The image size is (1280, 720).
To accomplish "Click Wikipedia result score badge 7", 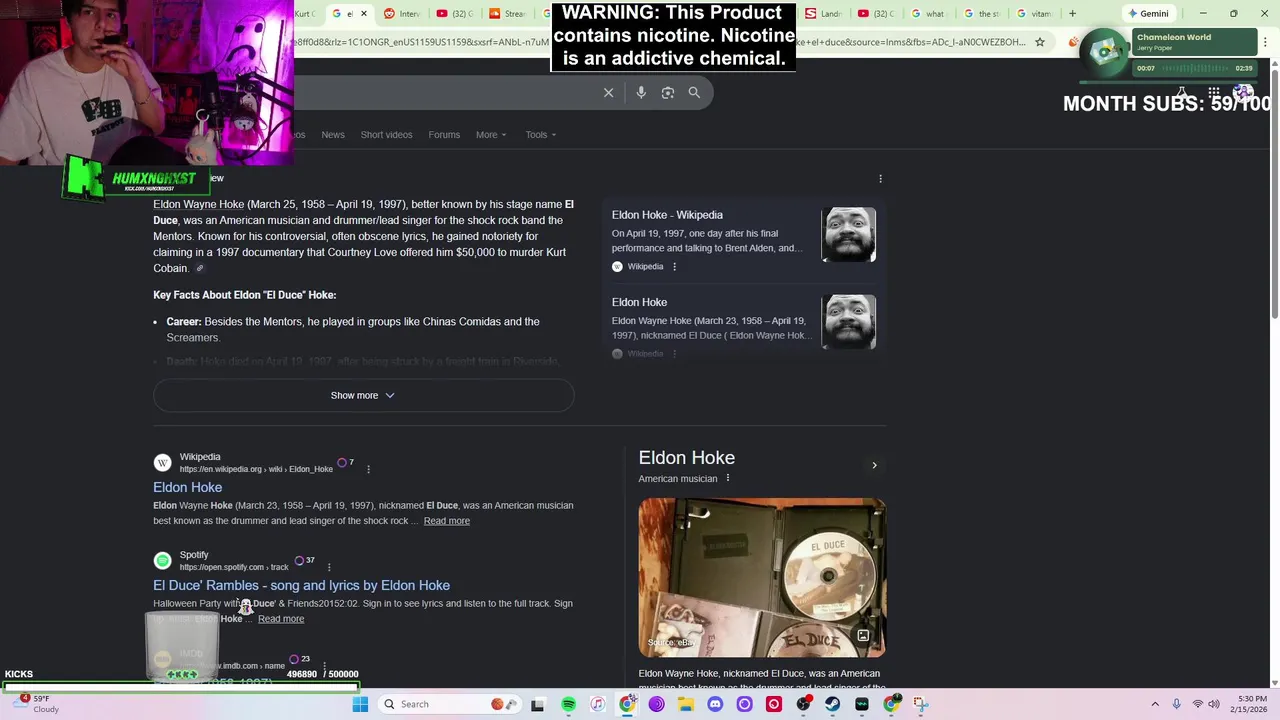I will pyautogui.click(x=346, y=462).
